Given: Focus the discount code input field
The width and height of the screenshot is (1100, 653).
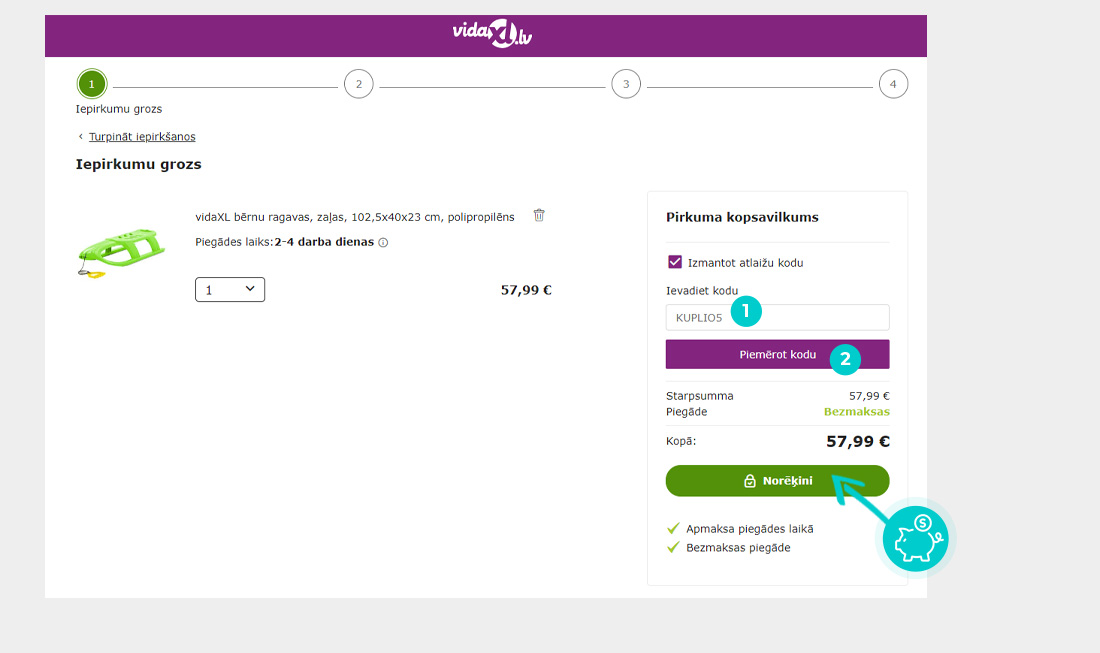Looking at the screenshot, I should [777, 318].
